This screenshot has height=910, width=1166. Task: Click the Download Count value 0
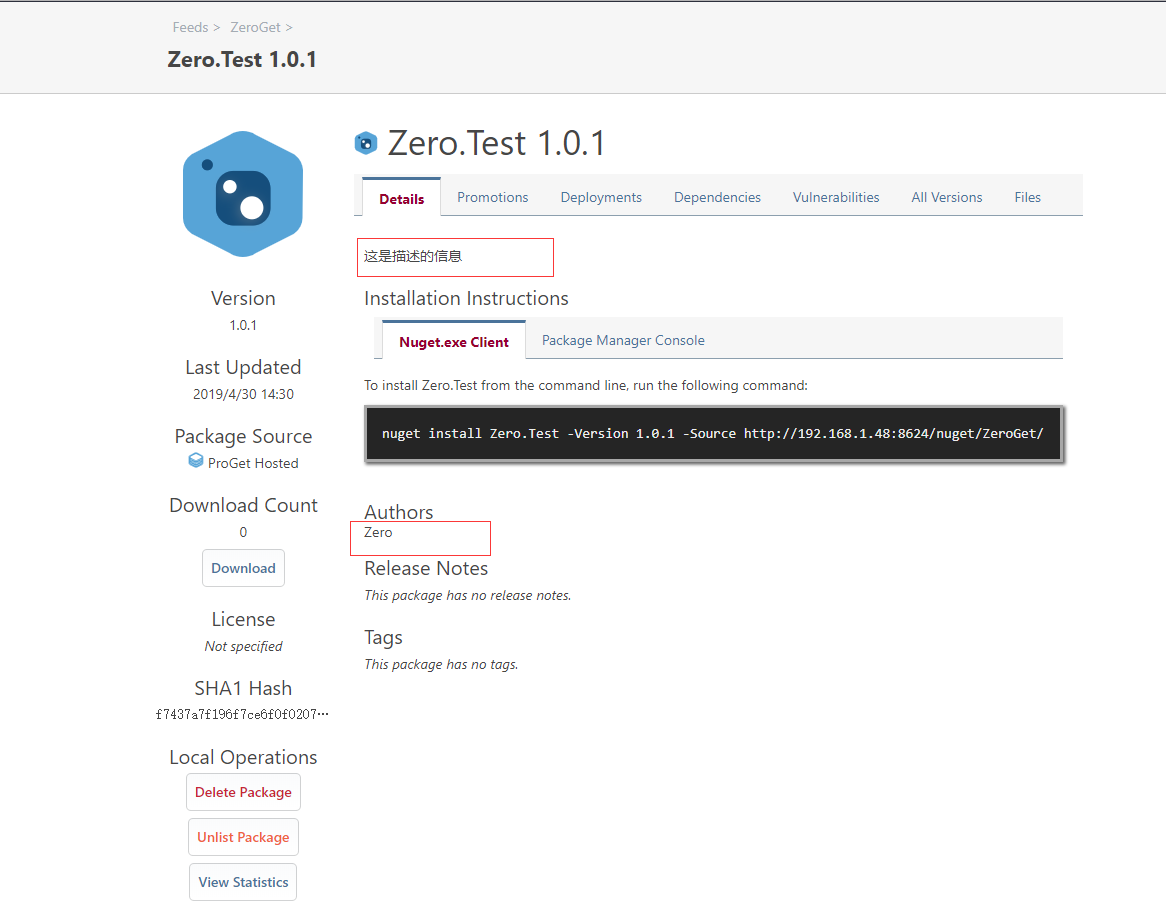point(243,532)
